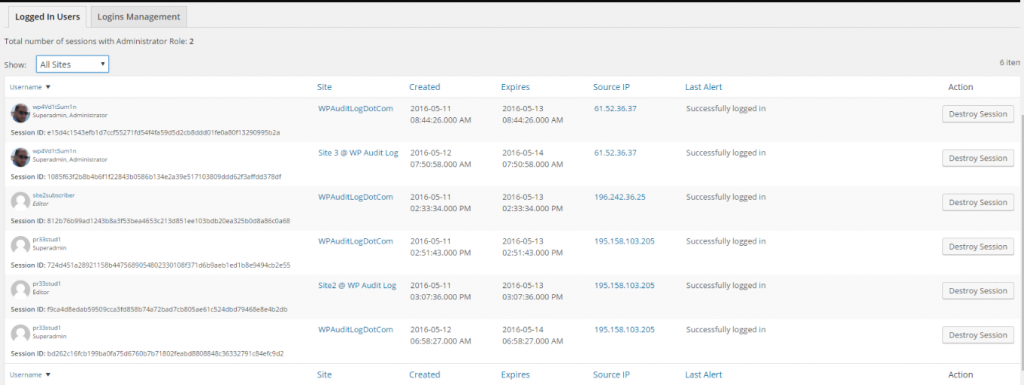Image resolution: width=1024 pixels, height=385 pixels.
Task: Open WPAuditLogDotCom site link in site2subscriber row
Action: pos(356,196)
